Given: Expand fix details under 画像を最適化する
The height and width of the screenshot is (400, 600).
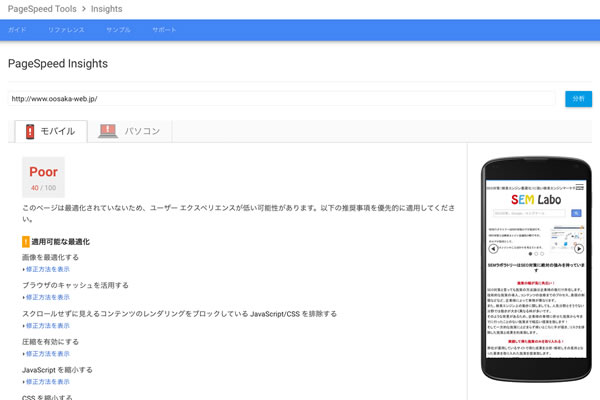Looking at the screenshot, I should point(47,269).
